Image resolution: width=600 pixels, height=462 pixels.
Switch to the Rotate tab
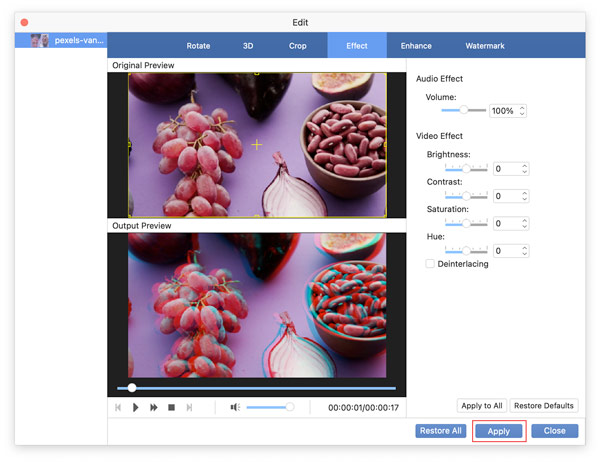(198, 46)
